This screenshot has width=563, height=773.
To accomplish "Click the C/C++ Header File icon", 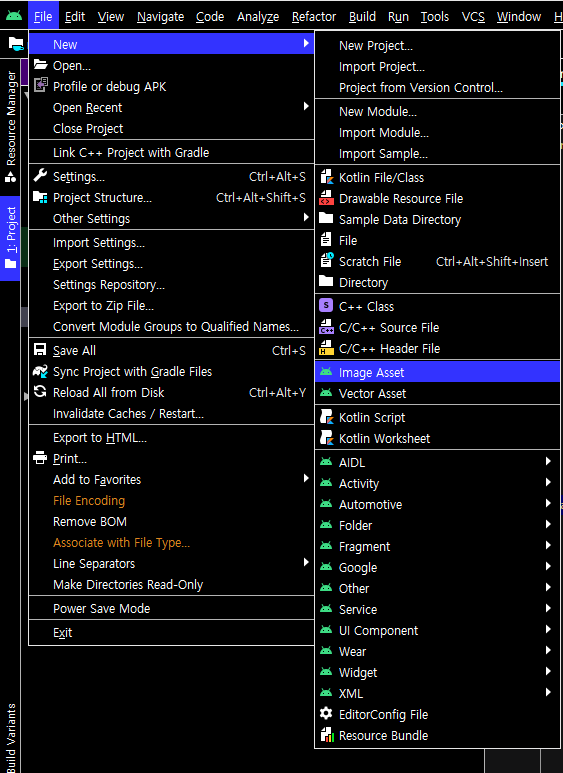I will point(326,348).
